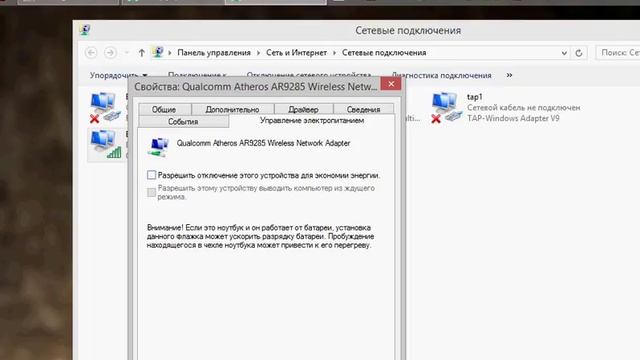The height and width of the screenshot is (360, 640).
Task: Click the Qualcomm Atheros adapter icon in dialog
Action: point(158,147)
